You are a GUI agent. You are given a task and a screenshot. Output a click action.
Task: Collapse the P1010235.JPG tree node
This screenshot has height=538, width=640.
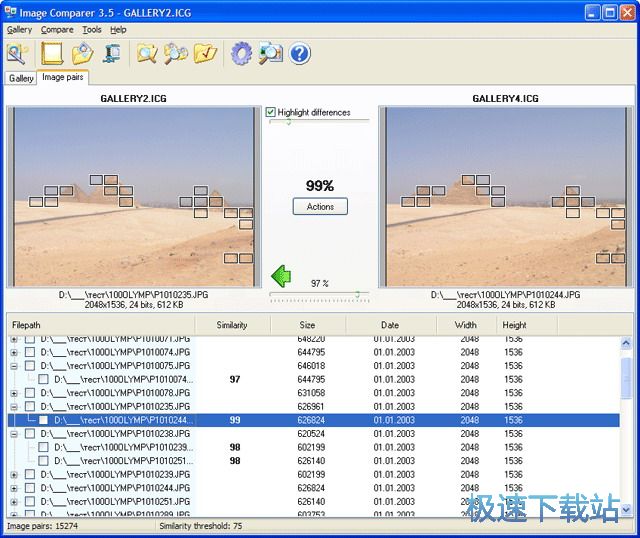[14, 407]
